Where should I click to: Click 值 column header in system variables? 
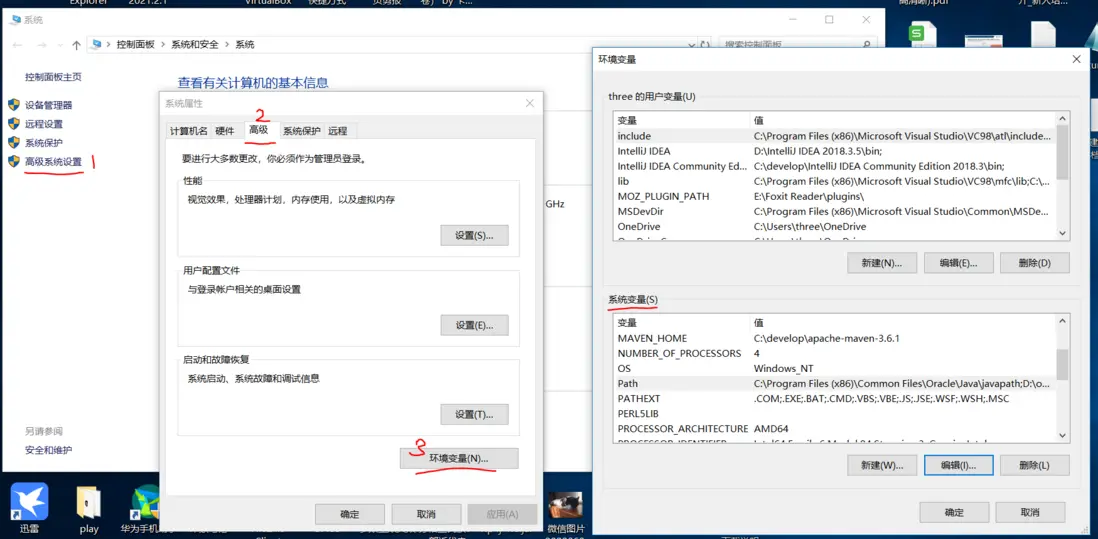click(x=903, y=323)
